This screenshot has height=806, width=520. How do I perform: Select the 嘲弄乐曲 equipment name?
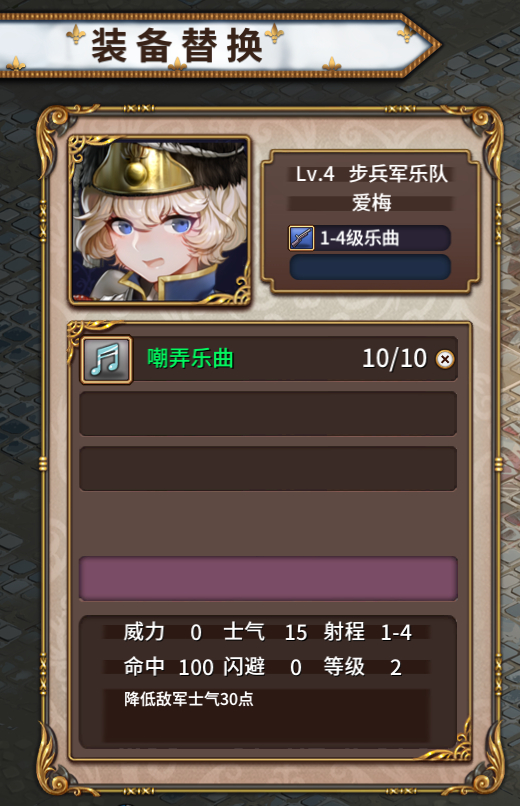tap(191, 358)
